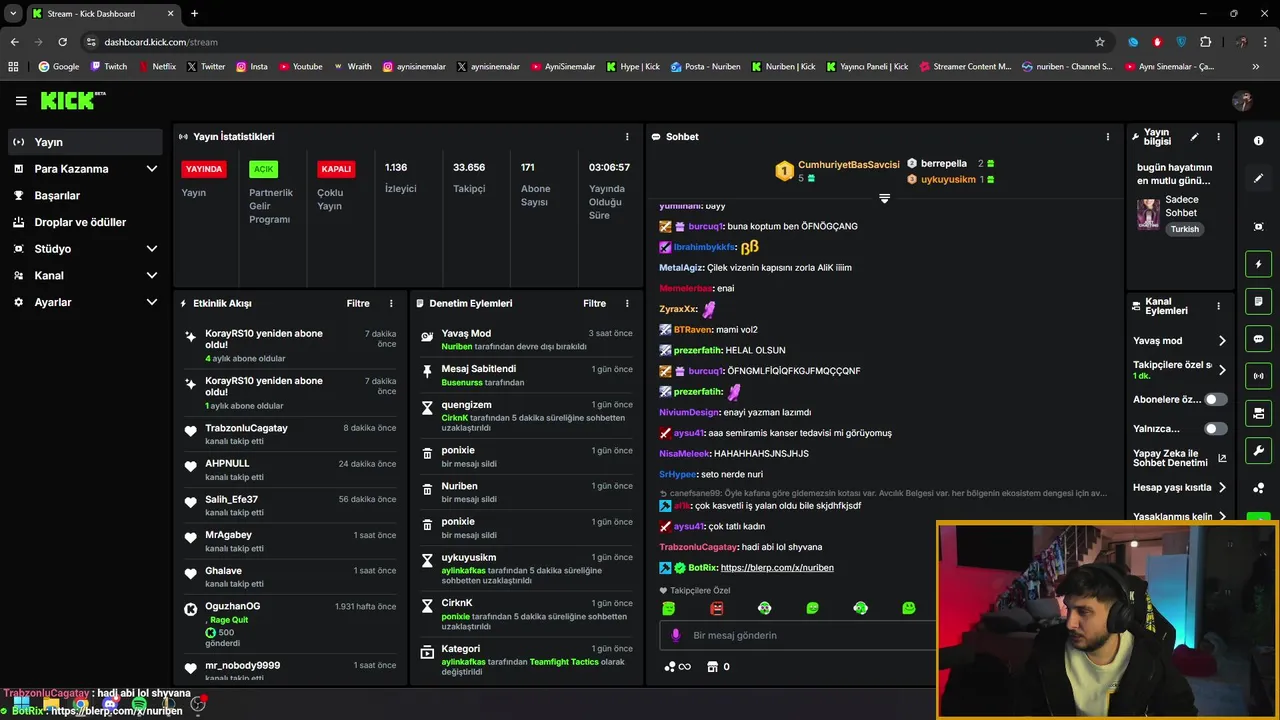Open the Denetim Eylemleri three-dot menu
Screen dimensions: 1280x720
point(627,303)
